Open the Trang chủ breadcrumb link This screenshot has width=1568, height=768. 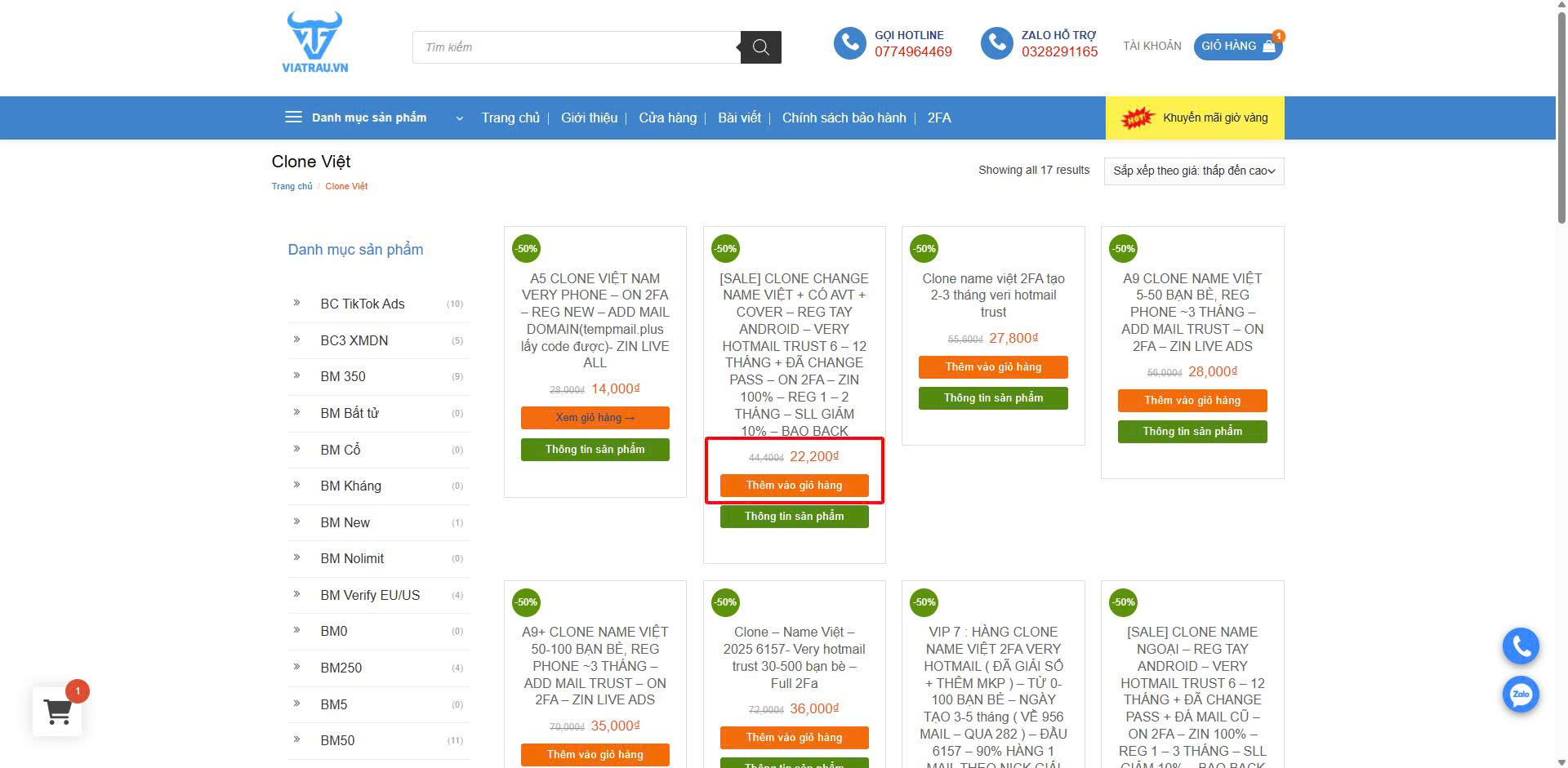point(292,186)
